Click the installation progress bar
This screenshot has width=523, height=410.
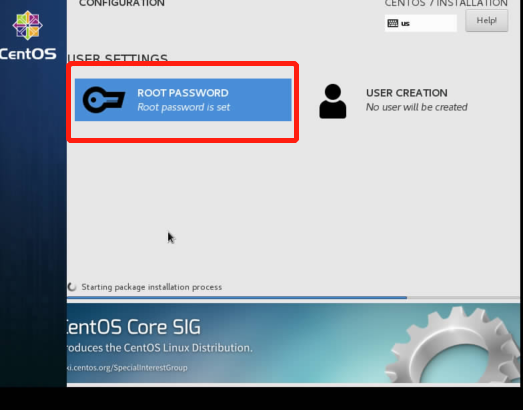click(293, 297)
